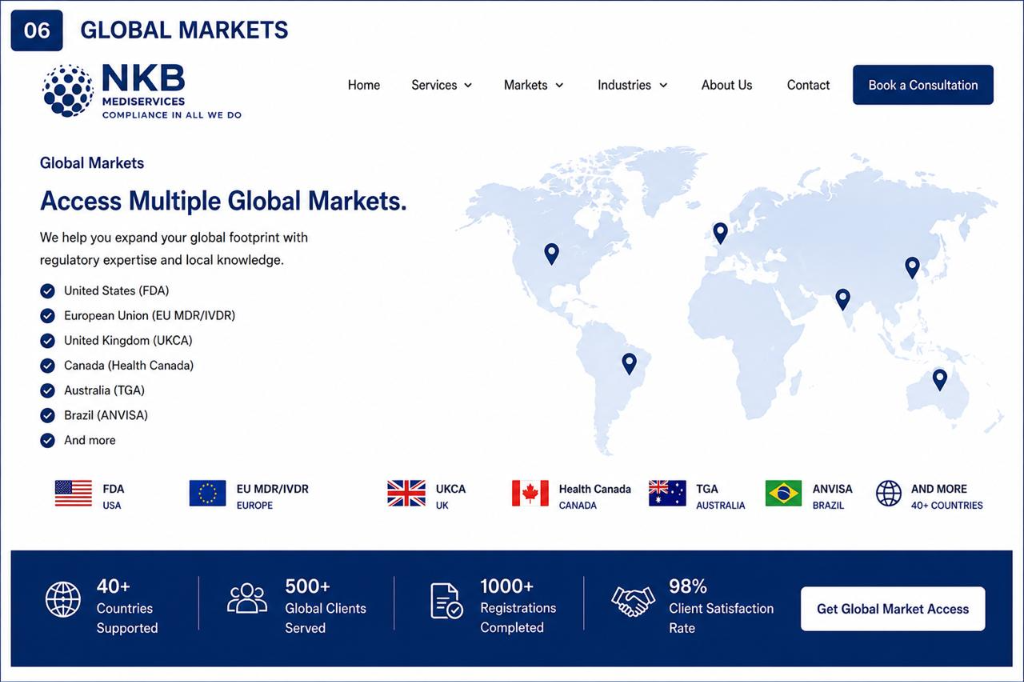The height and width of the screenshot is (682, 1024).
Task: Select the map pin over the United Kingdom
Action: (720, 233)
